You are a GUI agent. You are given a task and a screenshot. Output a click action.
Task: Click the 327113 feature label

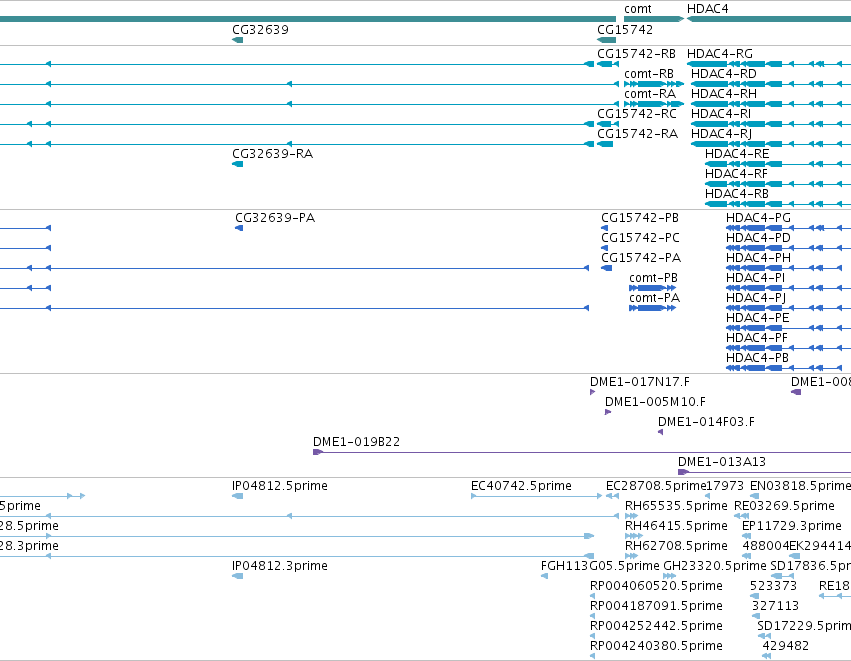[x=776, y=606]
